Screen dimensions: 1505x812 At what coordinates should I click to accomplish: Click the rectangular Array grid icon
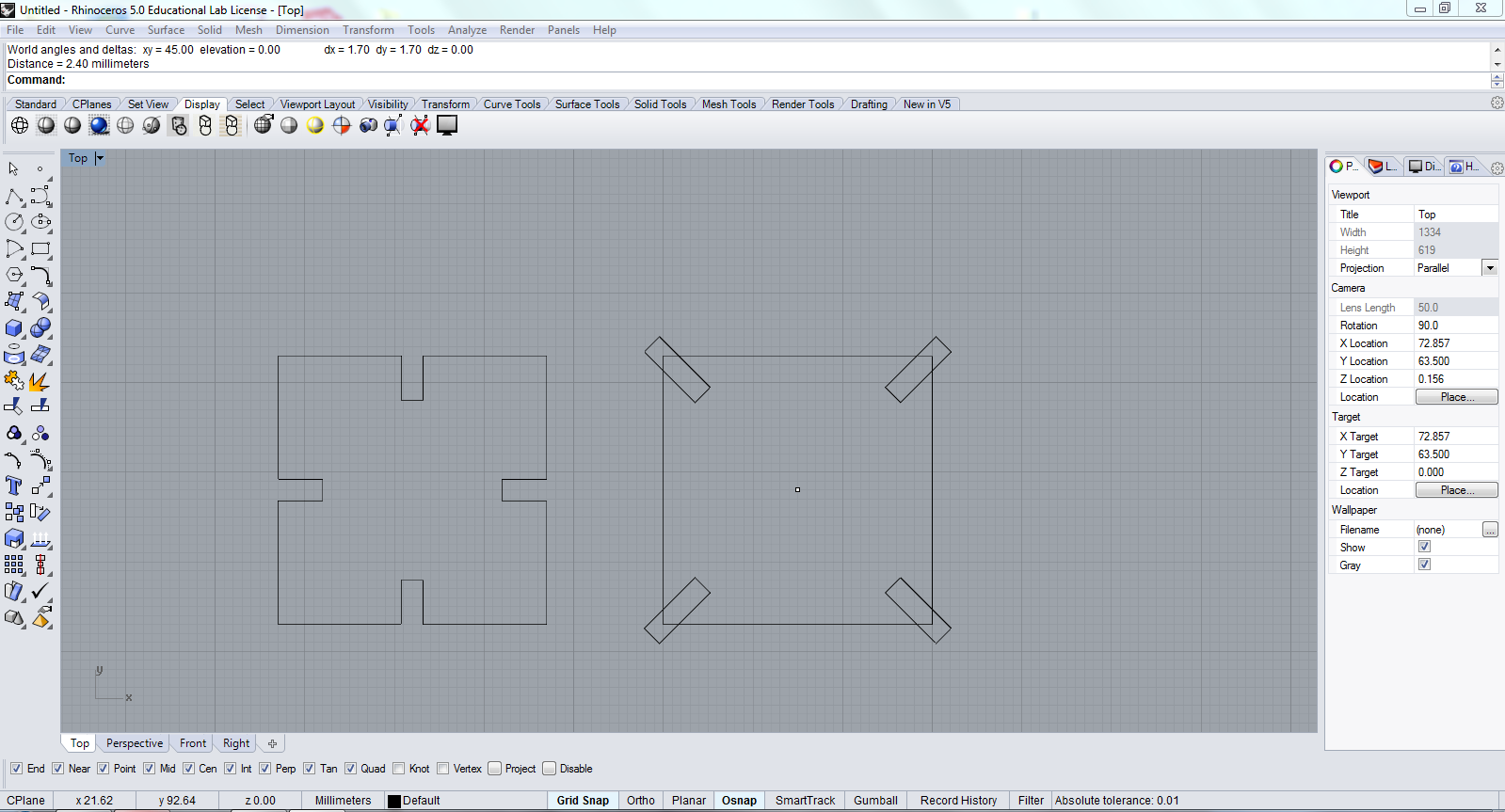pyautogui.click(x=14, y=565)
